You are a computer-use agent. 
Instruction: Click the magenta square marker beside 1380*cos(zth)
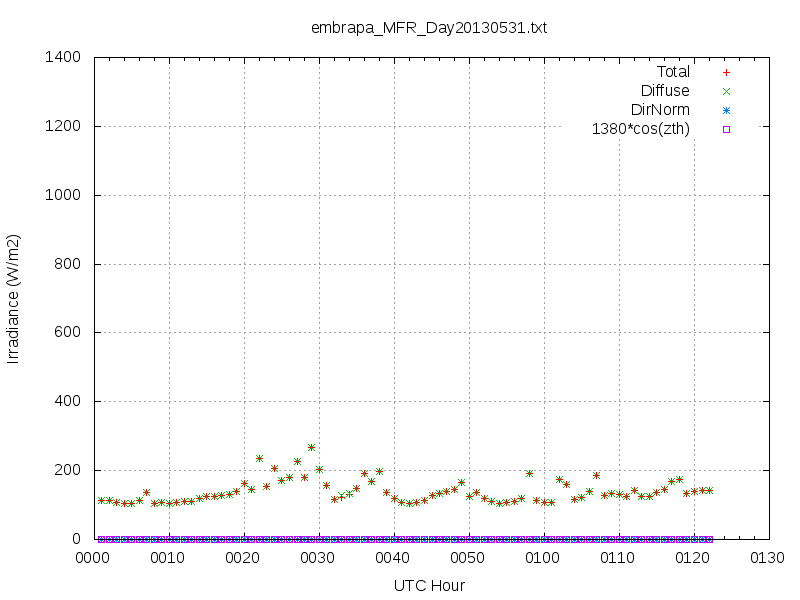(x=727, y=130)
